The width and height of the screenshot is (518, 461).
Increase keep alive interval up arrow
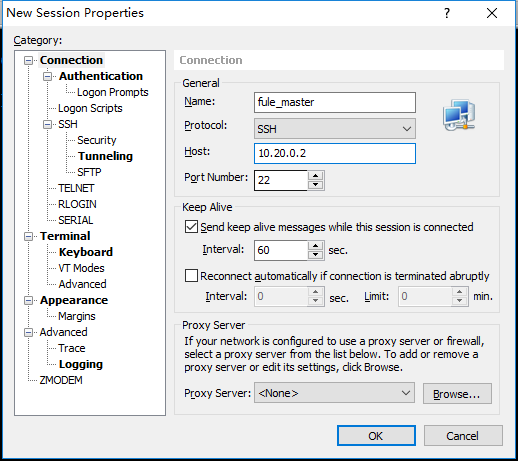(315, 246)
